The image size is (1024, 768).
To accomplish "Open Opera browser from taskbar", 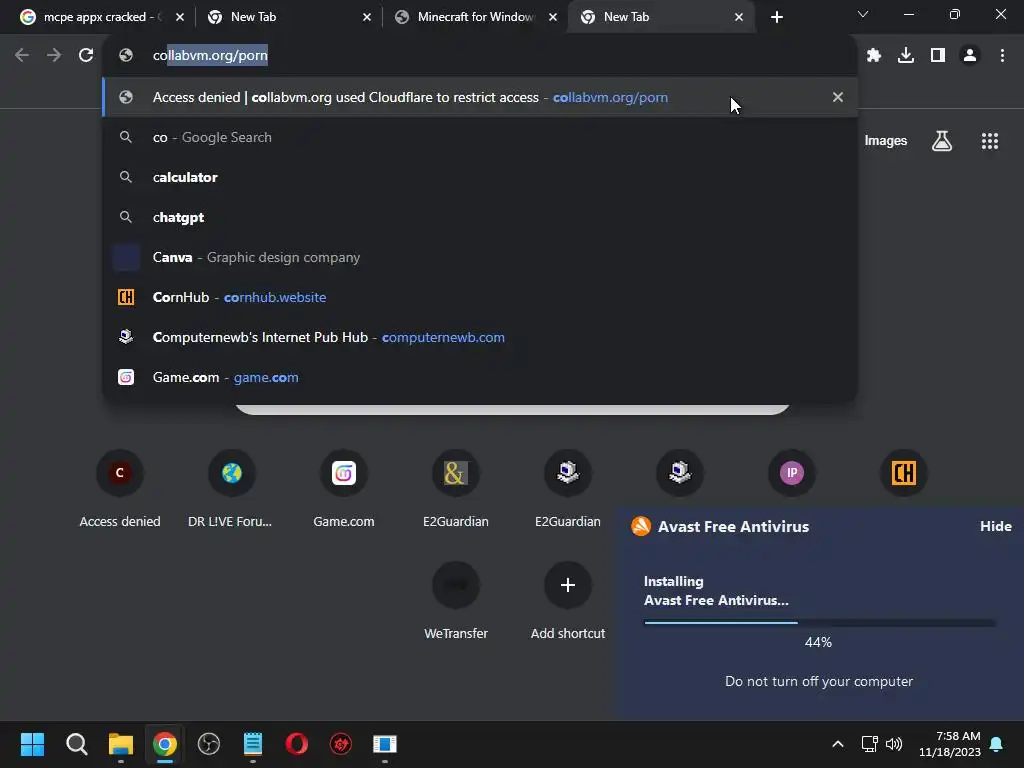I will [x=296, y=744].
